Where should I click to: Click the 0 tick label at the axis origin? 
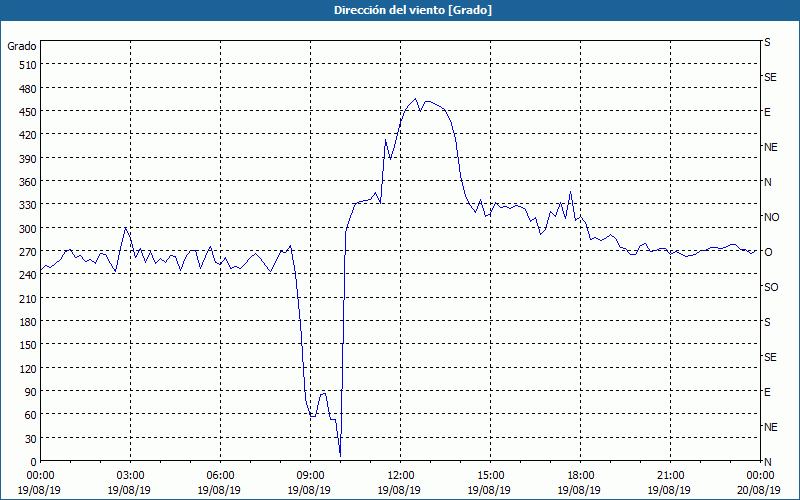click(x=34, y=462)
